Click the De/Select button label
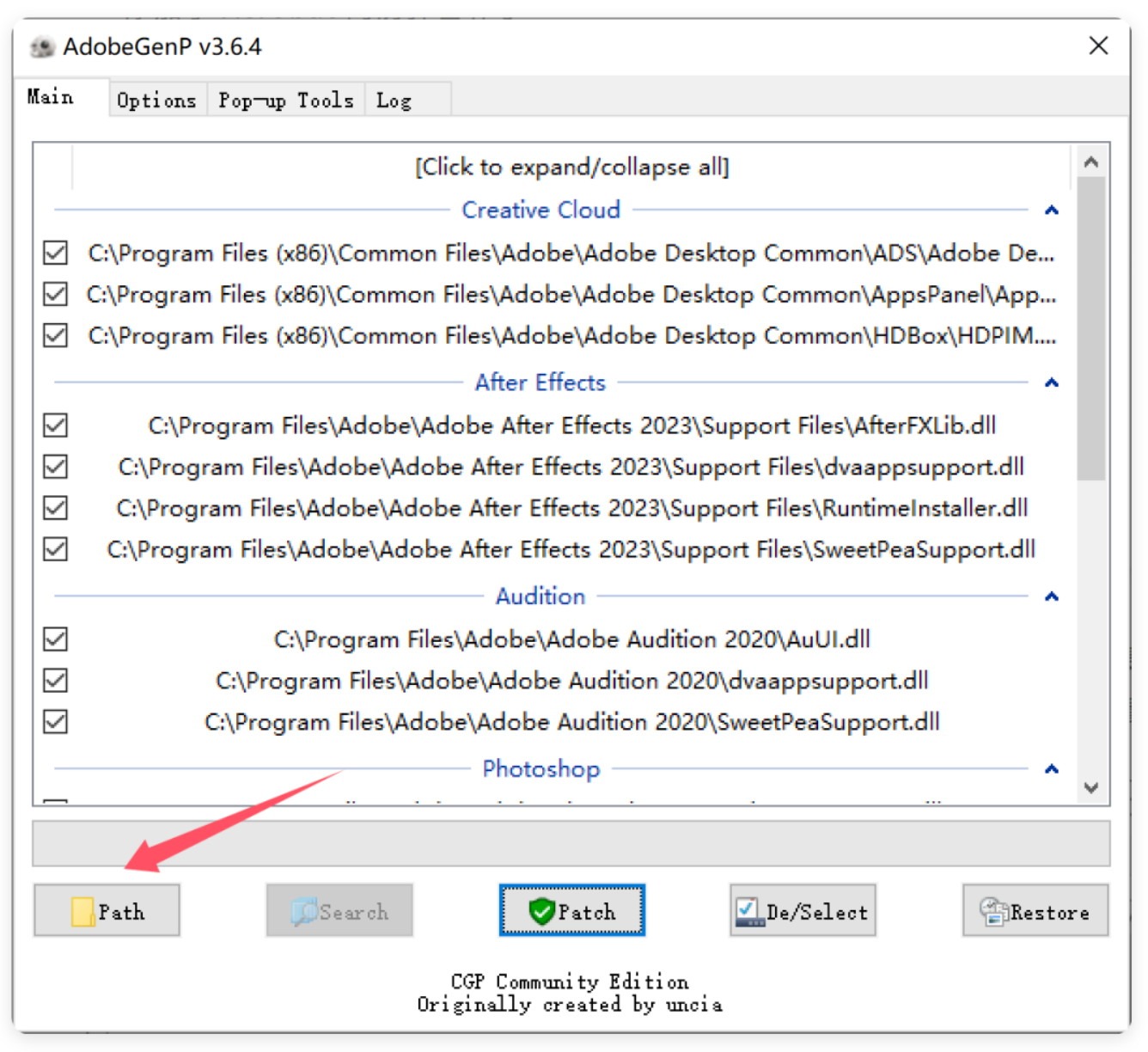 click(817, 912)
